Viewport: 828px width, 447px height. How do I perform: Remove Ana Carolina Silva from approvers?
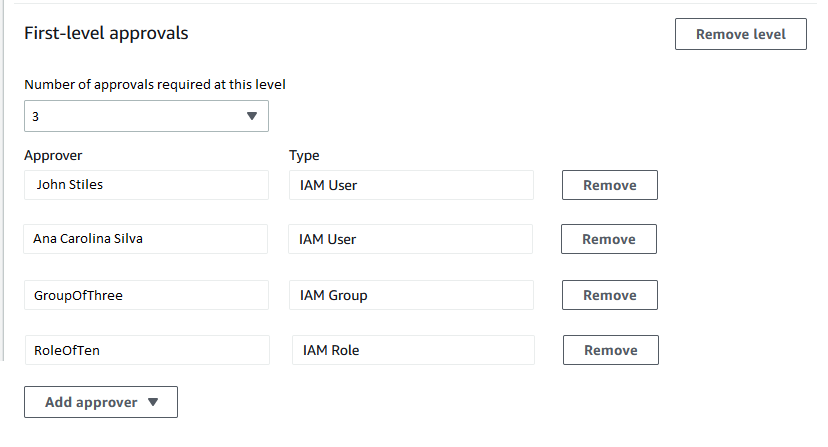608,239
